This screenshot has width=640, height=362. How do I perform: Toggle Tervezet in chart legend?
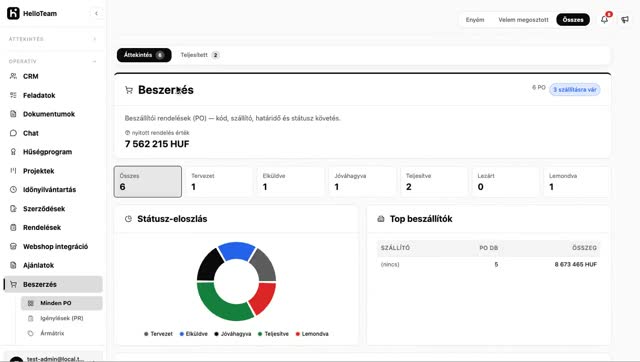[x=158, y=334]
